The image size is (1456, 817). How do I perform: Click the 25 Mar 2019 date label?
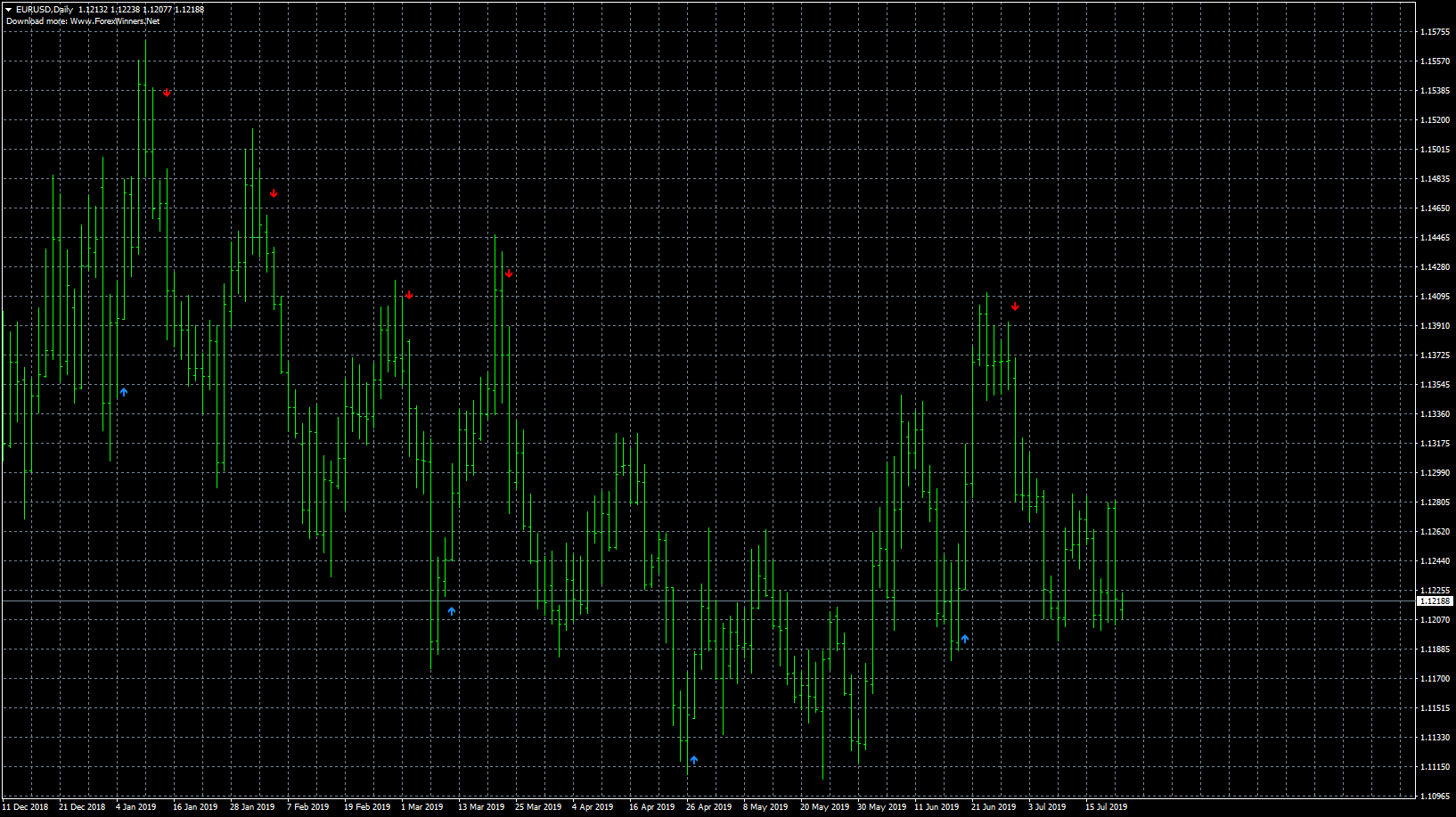[538, 807]
